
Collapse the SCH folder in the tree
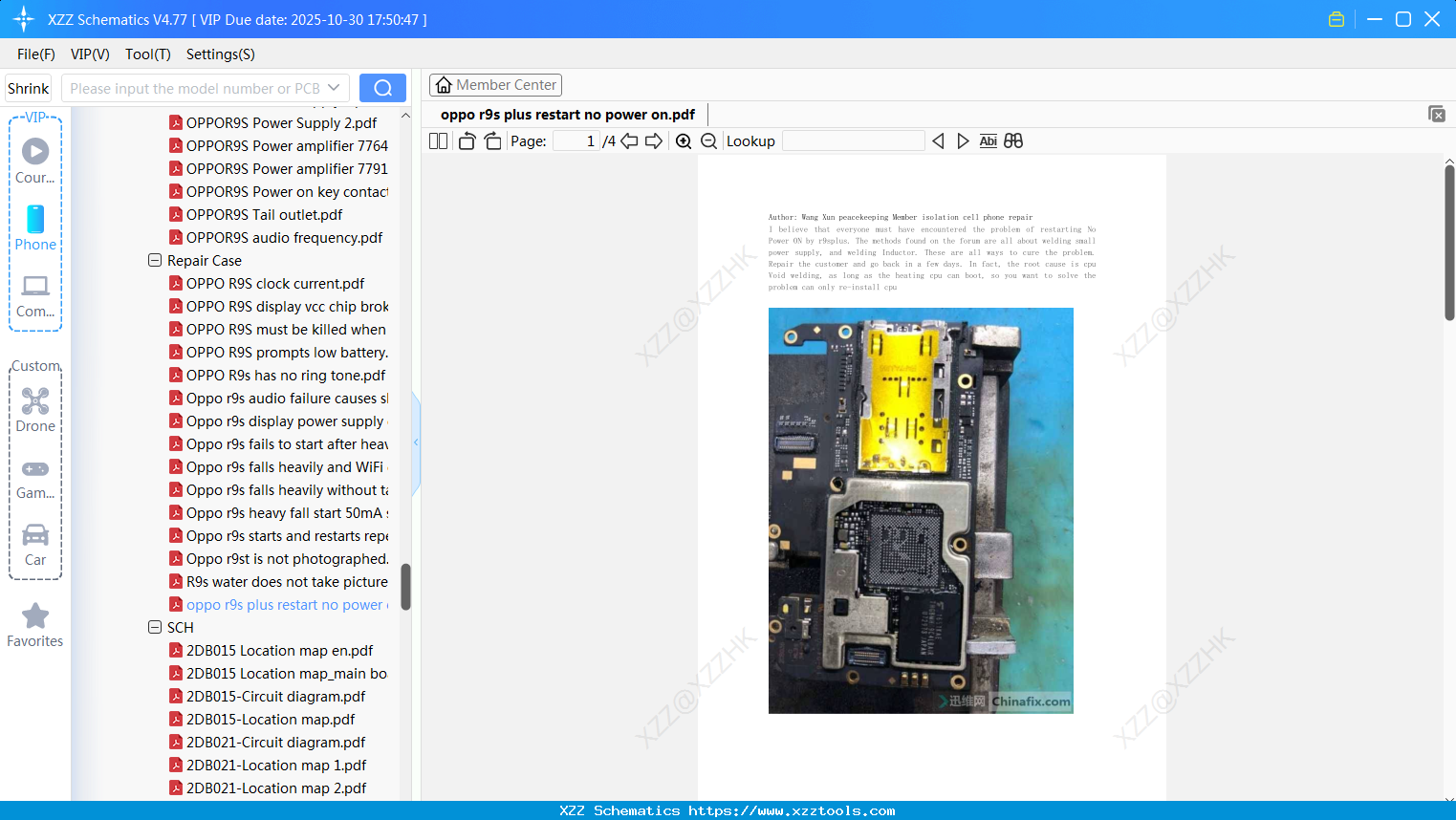pos(155,627)
